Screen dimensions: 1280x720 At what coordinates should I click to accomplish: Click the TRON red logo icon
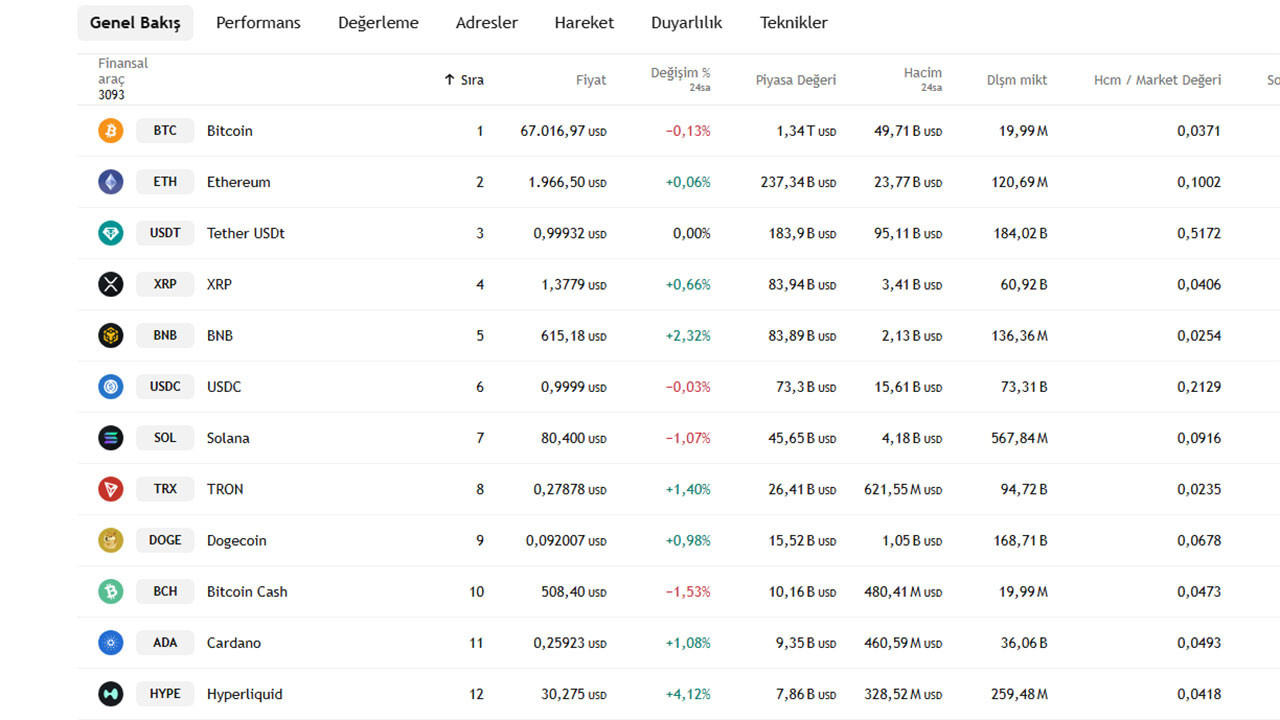(111, 489)
